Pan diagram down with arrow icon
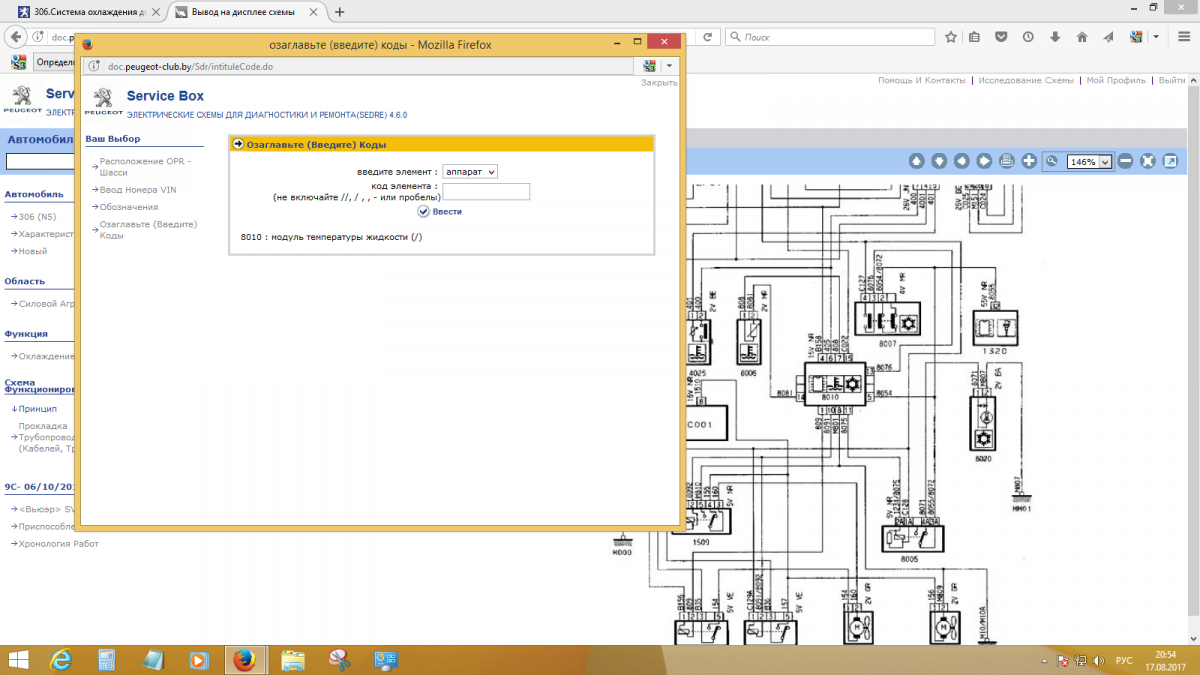Image resolution: width=1200 pixels, height=675 pixels. tap(939, 161)
